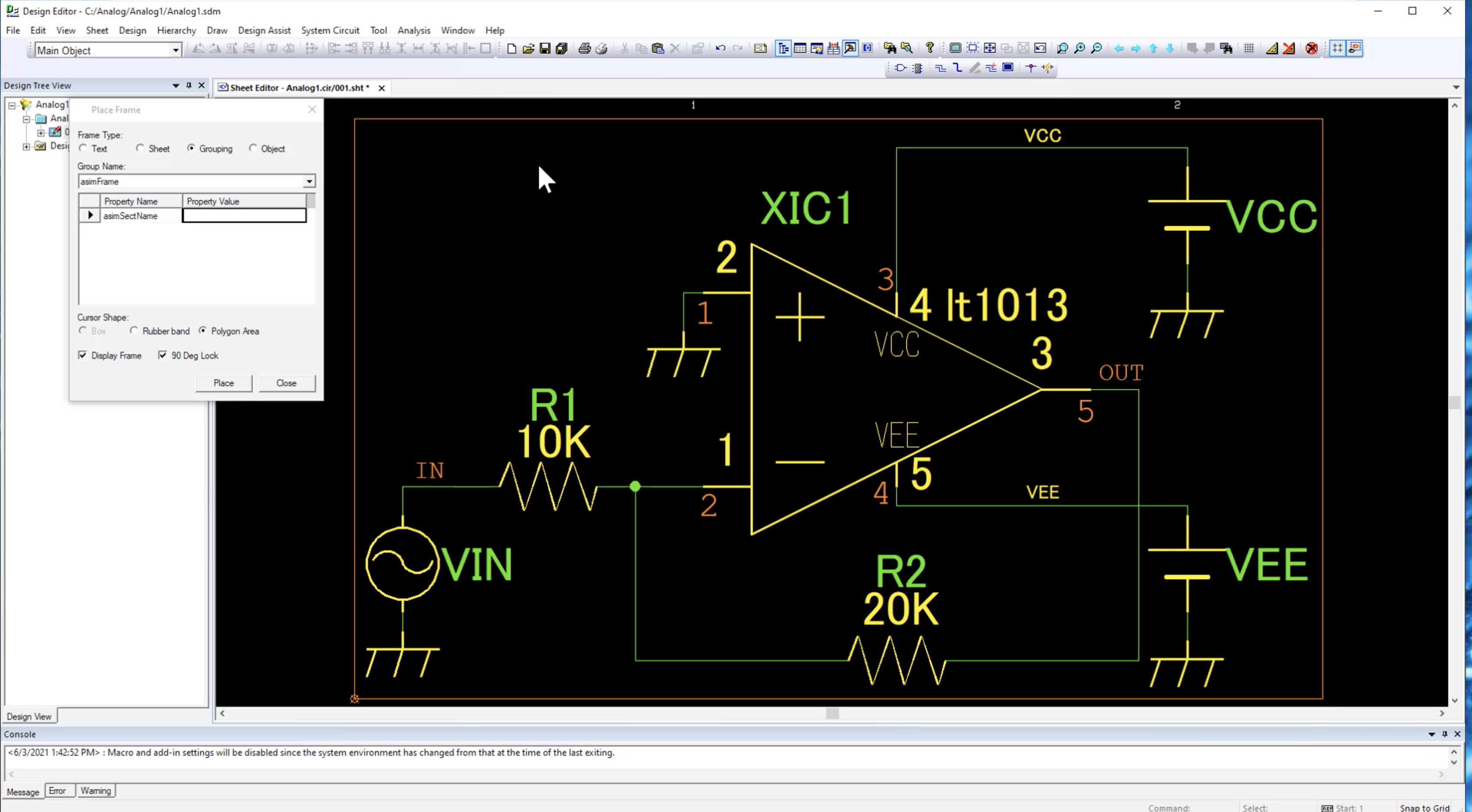The image size is (1472, 812).
Task: Click the Save floppy-disk icon
Action: click(x=545, y=49)
